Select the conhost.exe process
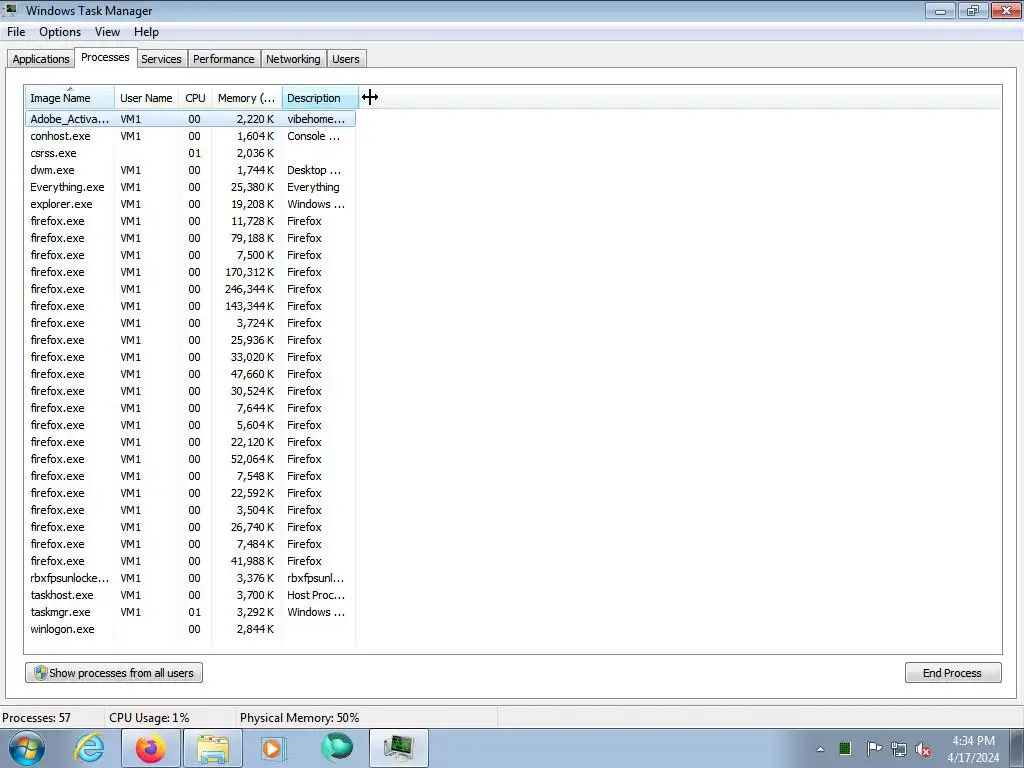The height and width of the screenshot is (768, 1024). pos(191,136)
